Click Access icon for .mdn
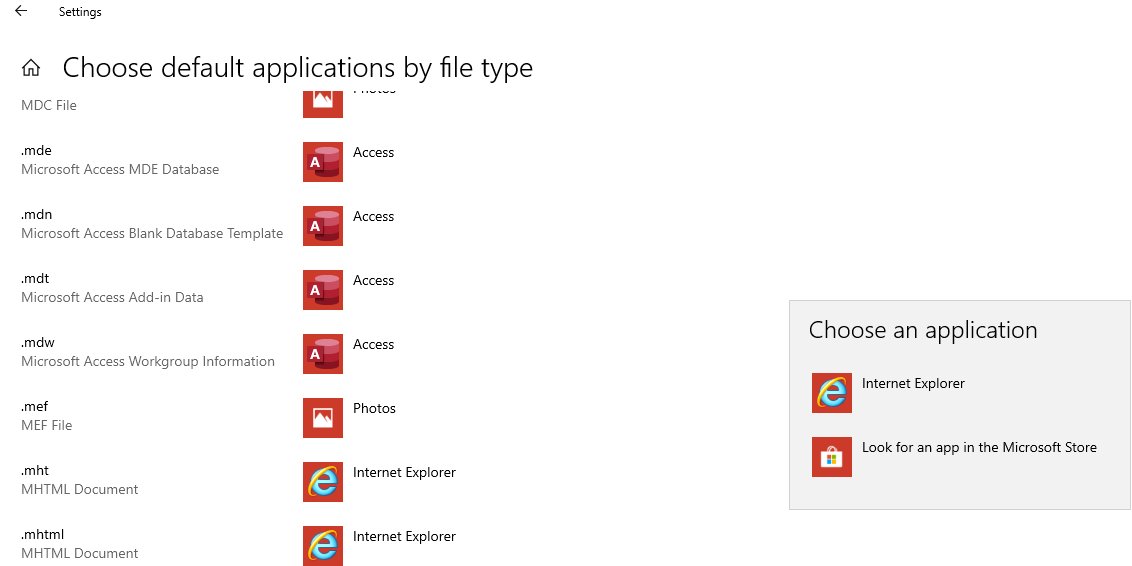Viewport: 1132px width, 566px height. pos(323,226)
